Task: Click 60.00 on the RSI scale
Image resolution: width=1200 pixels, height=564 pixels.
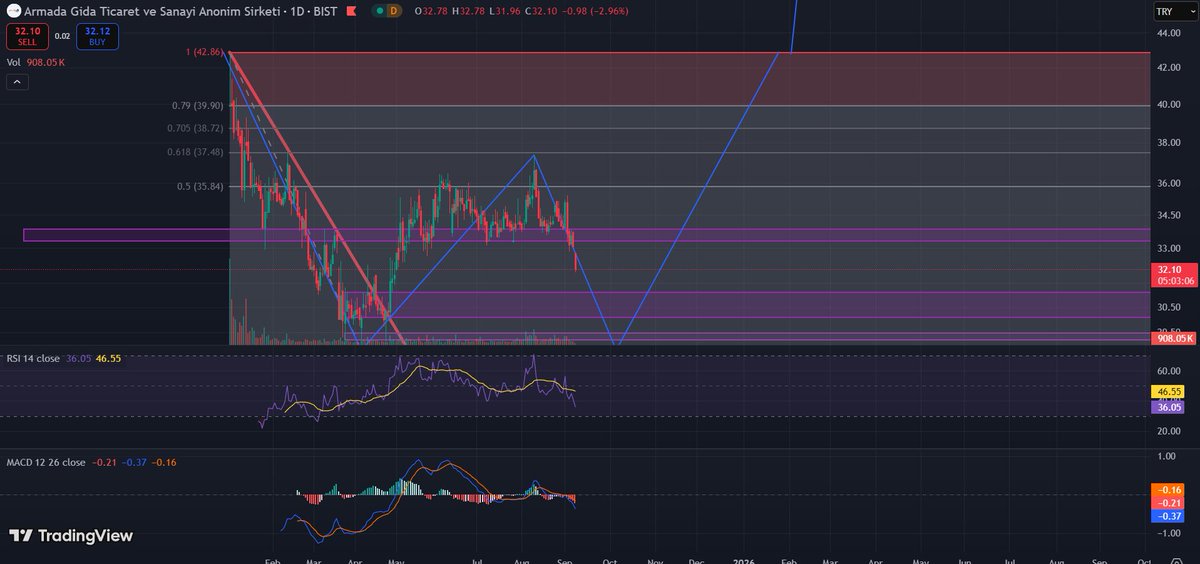Action: point(1169,369)
